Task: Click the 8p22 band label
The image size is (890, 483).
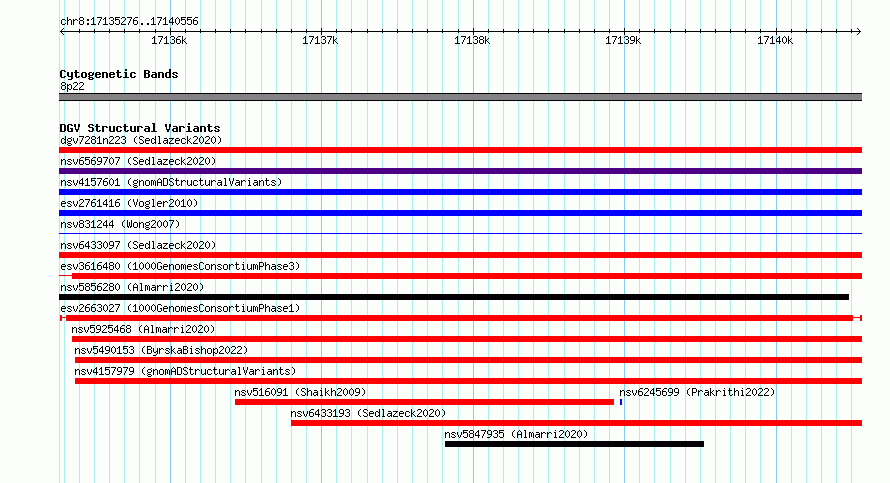Action: pos(72,86)
